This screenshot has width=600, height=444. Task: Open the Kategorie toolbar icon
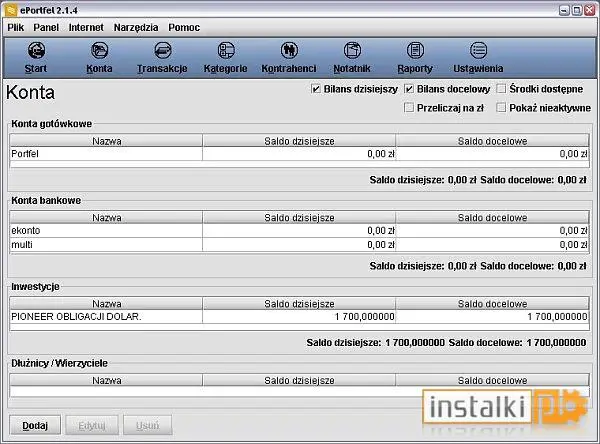(x=226, y=50)
